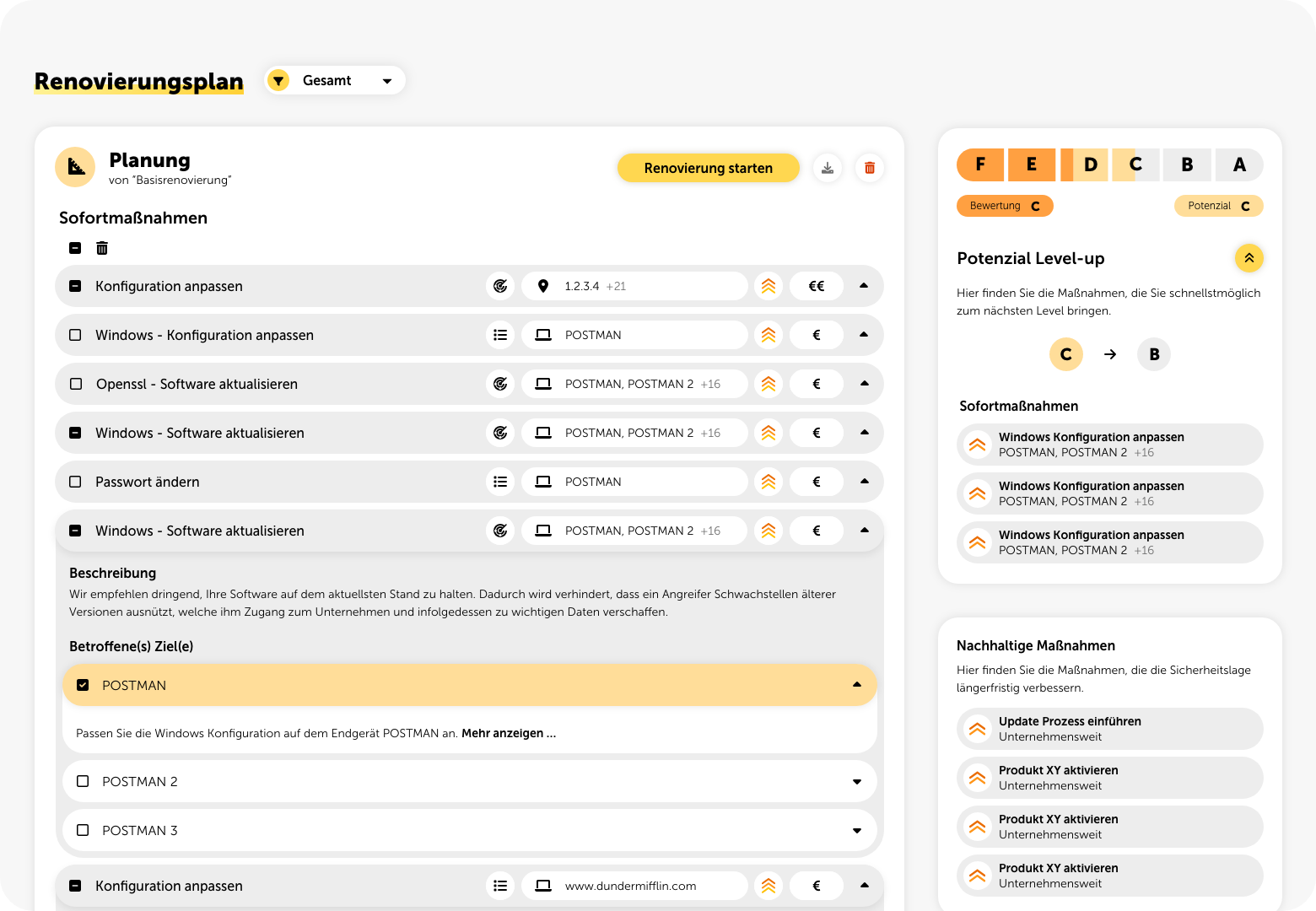
Task: Select rating segment F
Action: 980,164
